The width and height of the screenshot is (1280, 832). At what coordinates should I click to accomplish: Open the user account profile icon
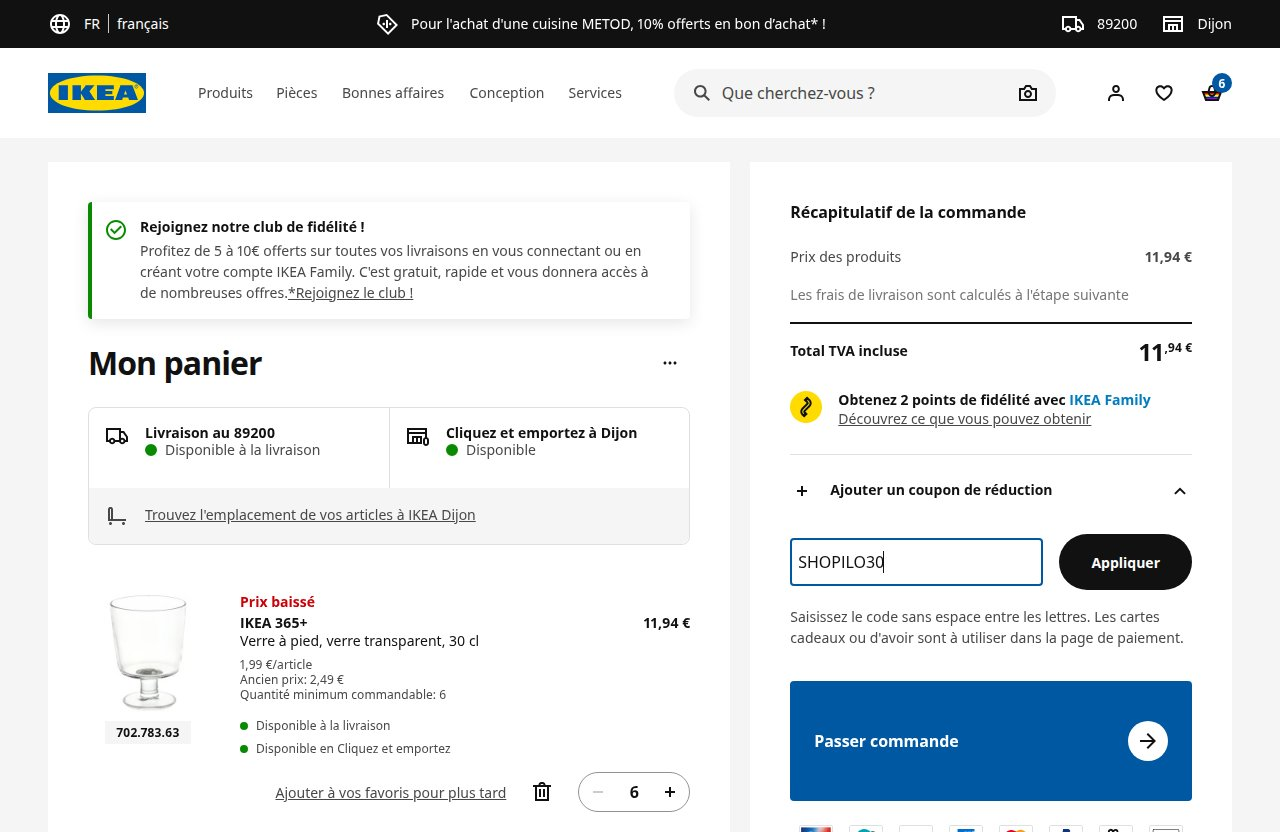[1116, 93]
